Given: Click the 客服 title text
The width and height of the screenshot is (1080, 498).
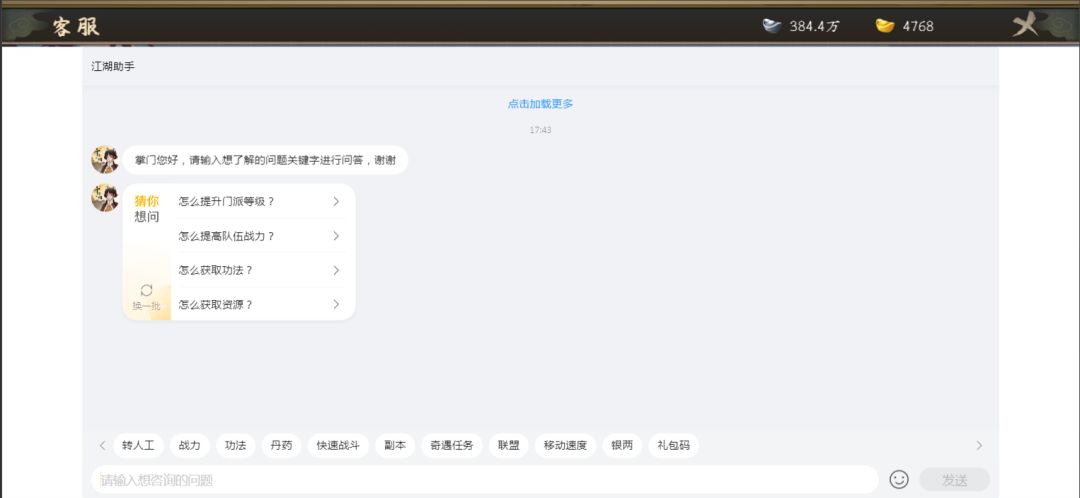Looking at the screenshot, I should click(76, 26).
